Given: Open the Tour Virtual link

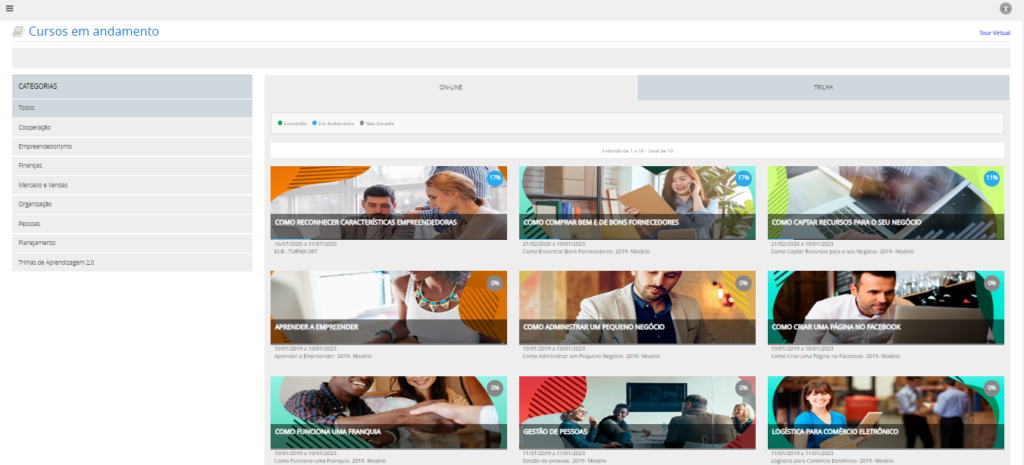Looking at the screenshot, I should tap(994, 33).
